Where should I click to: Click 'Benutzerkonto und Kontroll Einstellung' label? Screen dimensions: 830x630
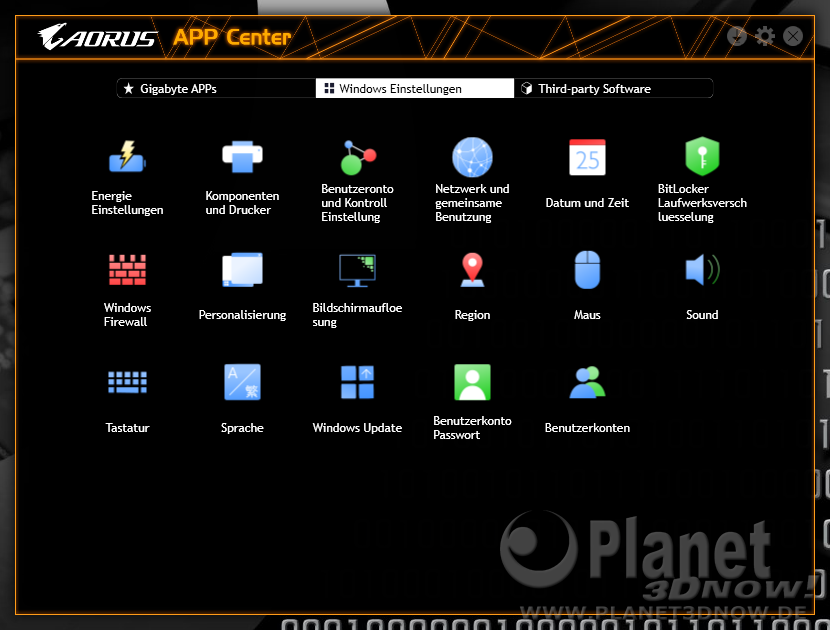(357, 203)
